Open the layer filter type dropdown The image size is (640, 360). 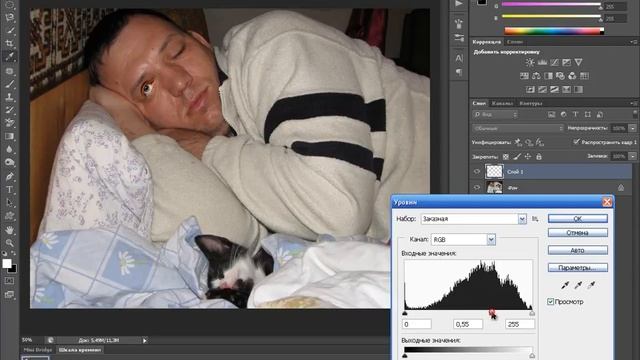(x=495, y=115)
